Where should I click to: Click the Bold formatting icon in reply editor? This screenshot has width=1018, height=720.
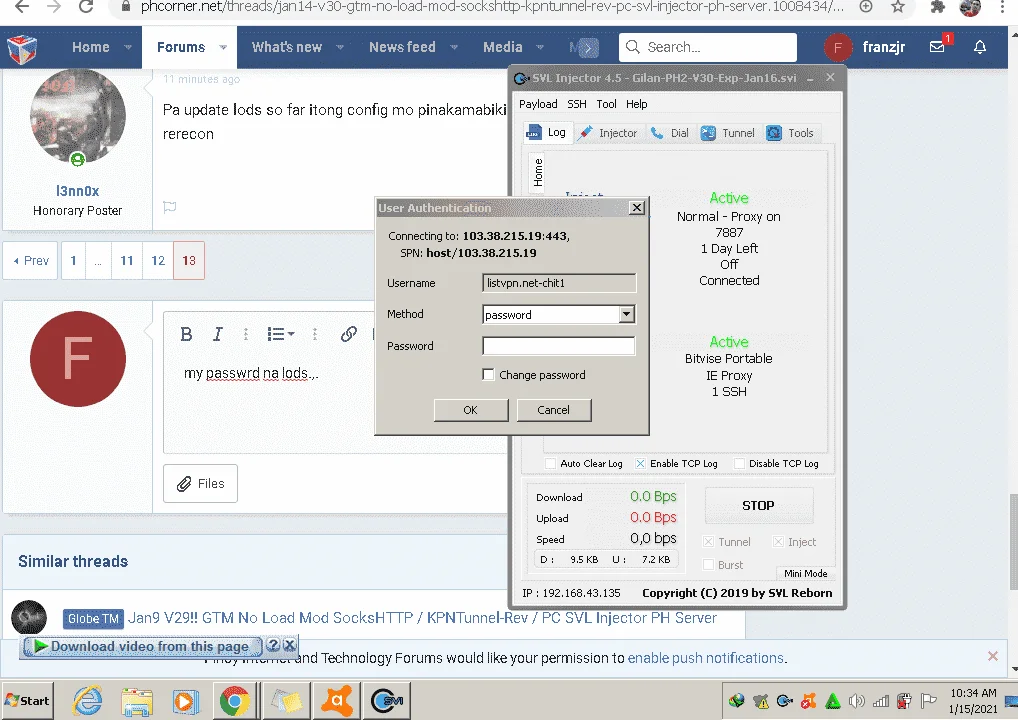186,334
